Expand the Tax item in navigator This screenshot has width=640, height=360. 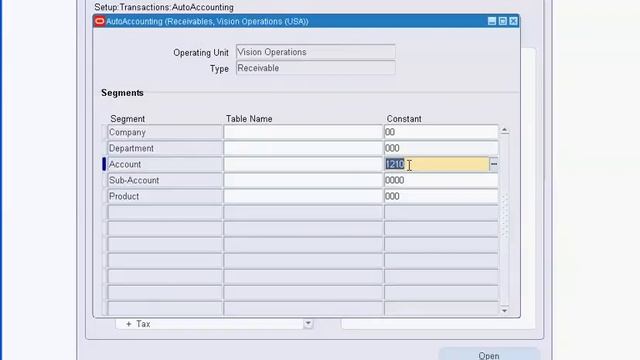129,324
